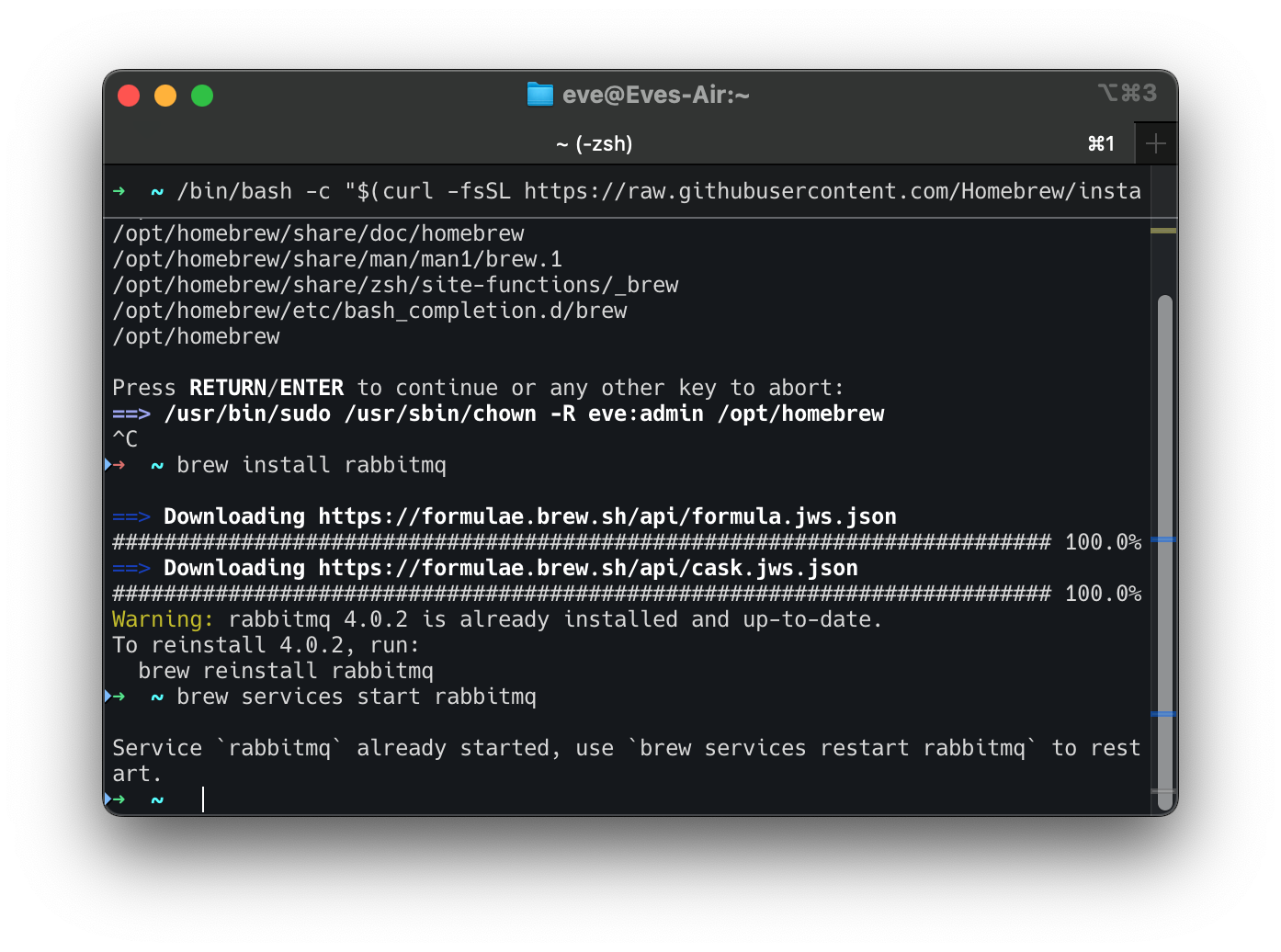Viewport: 1281px width, 952px height.
Task: Open a new tab with the plus icon
Action: click(x=1156, y=142)
